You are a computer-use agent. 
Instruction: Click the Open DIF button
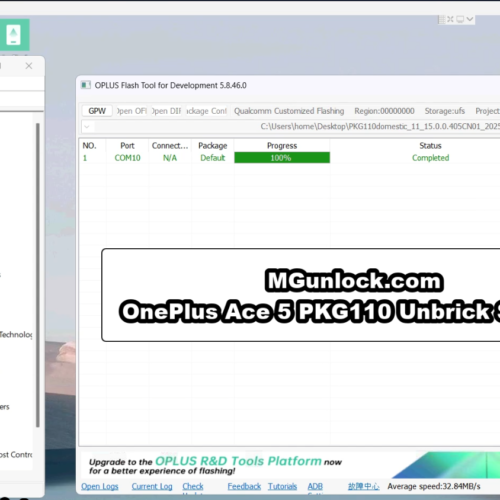pos(166,111)
